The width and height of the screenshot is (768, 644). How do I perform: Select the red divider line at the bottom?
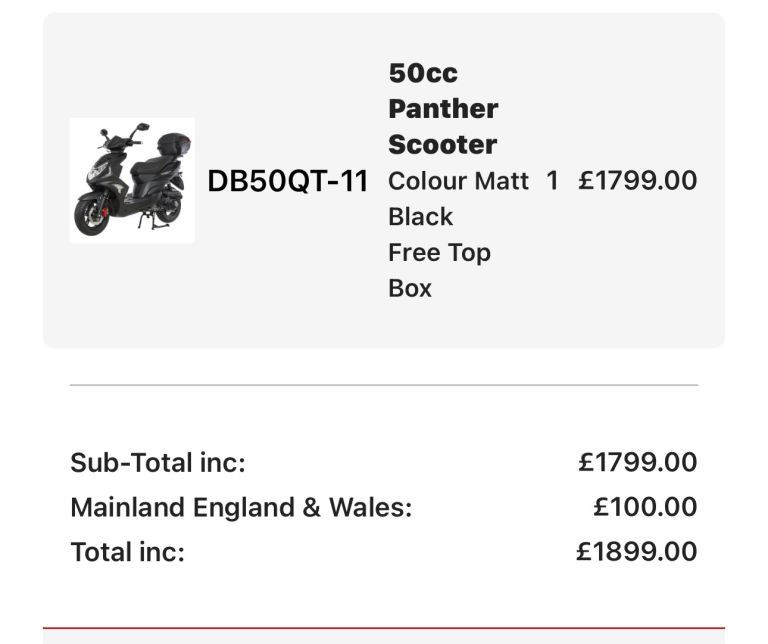click(384, 627)
